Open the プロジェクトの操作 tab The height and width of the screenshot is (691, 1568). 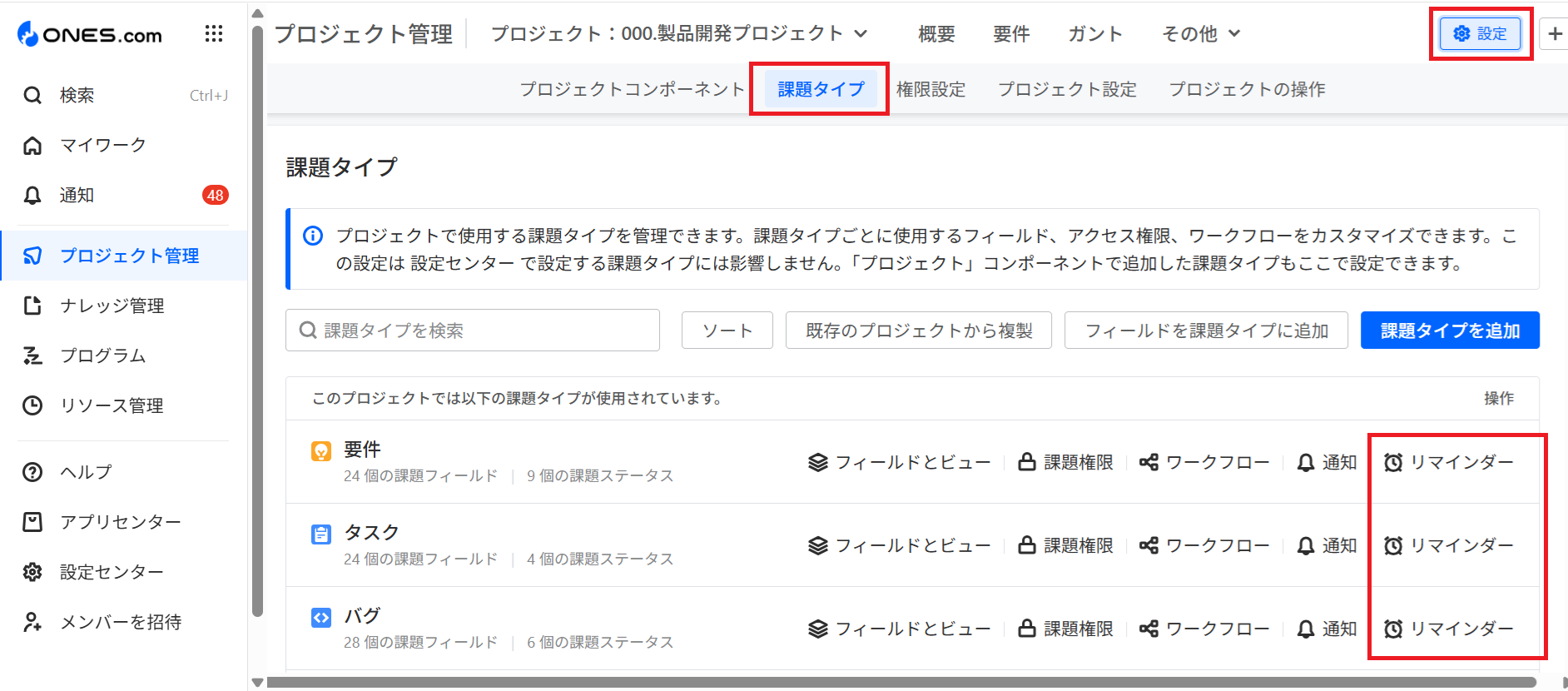[1247, 89]
